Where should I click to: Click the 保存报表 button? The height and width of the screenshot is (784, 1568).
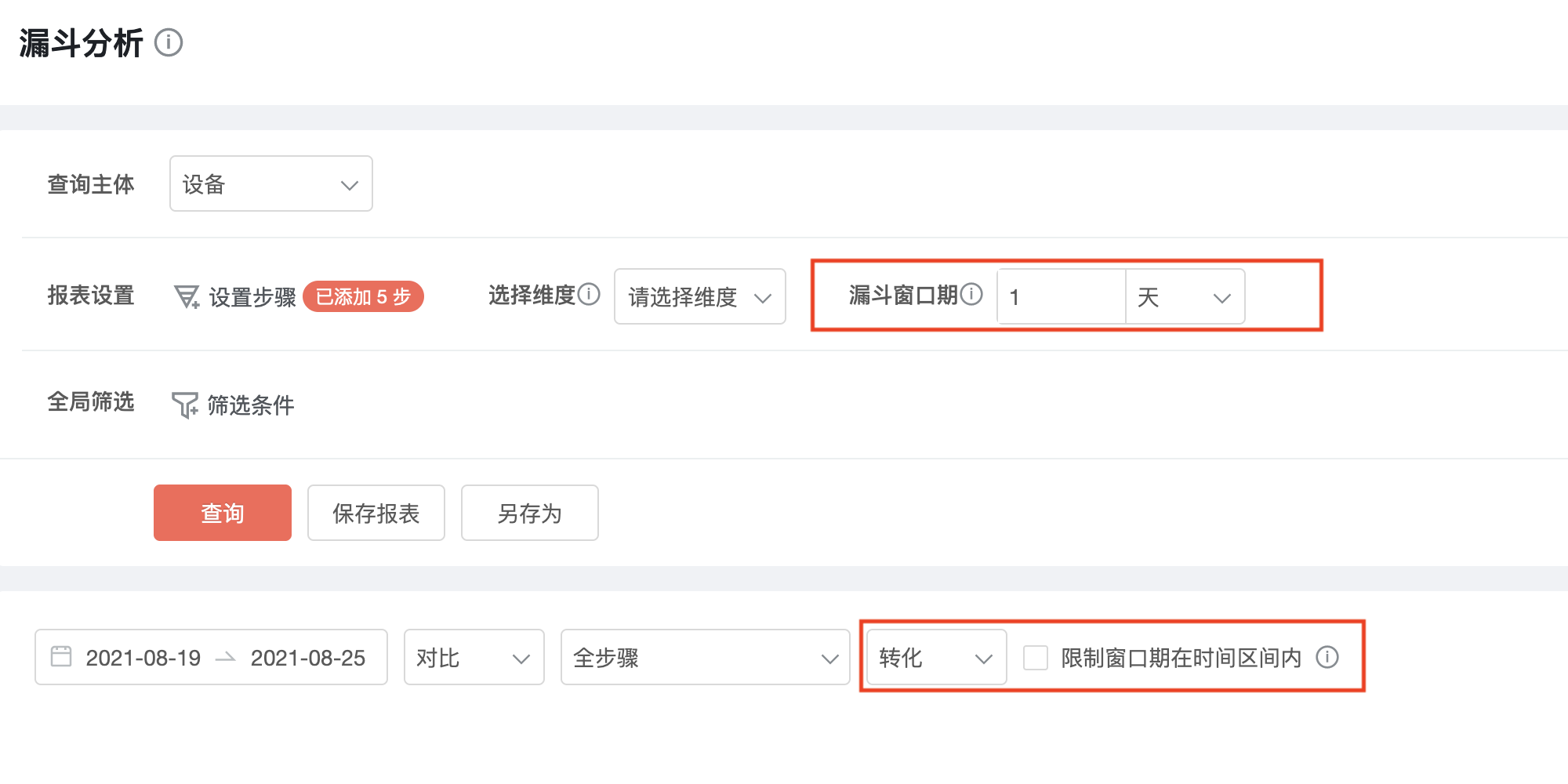pos(376,513)
